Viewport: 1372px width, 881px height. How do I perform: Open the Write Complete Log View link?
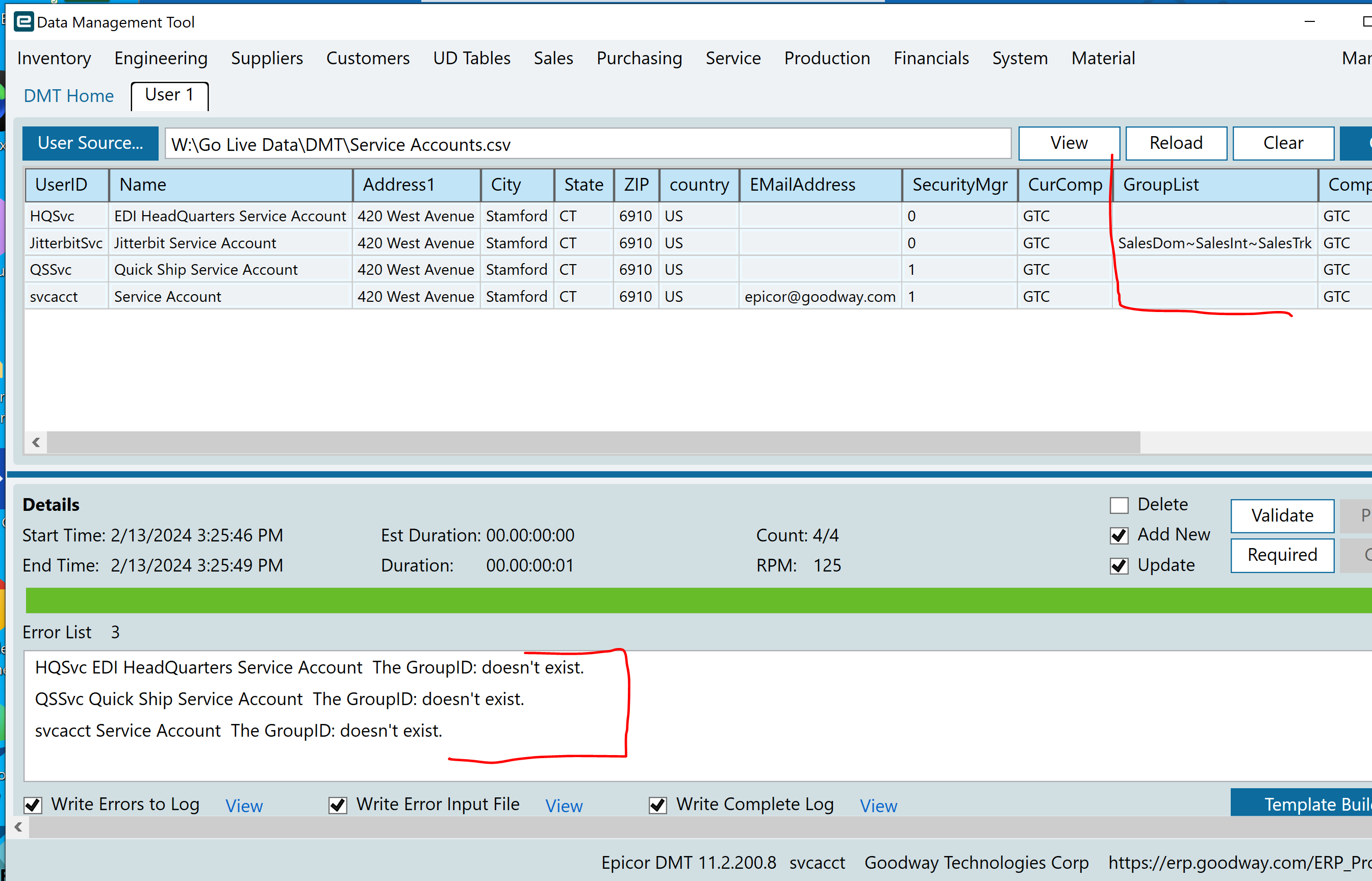pyautogui.click(x=878, y=806)
